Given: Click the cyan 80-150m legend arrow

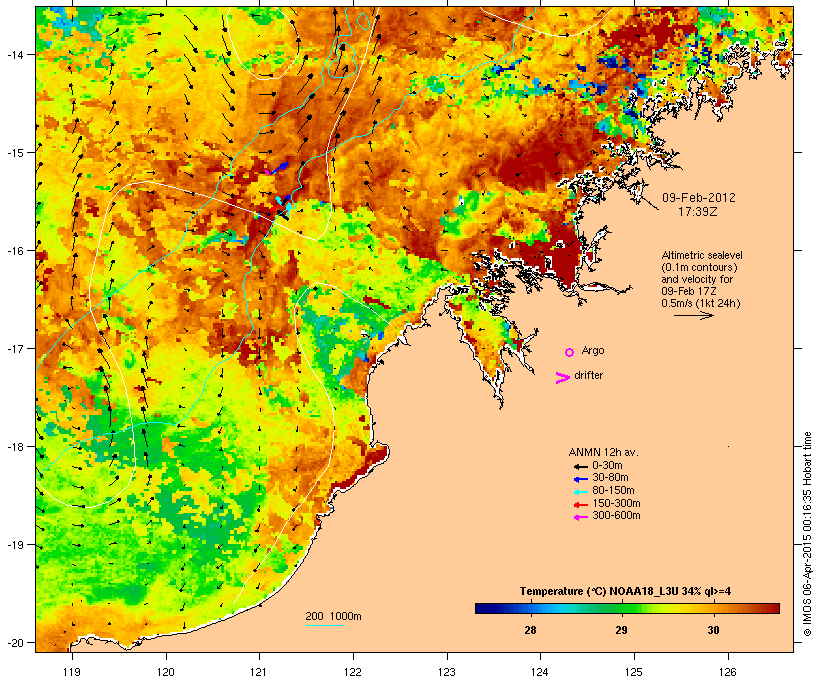Looking at the screenshot, I should point(581,492).
